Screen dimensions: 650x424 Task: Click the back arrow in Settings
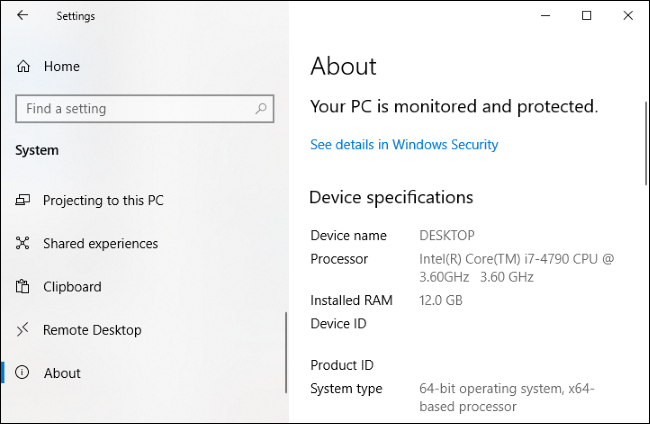coord(22,16)
